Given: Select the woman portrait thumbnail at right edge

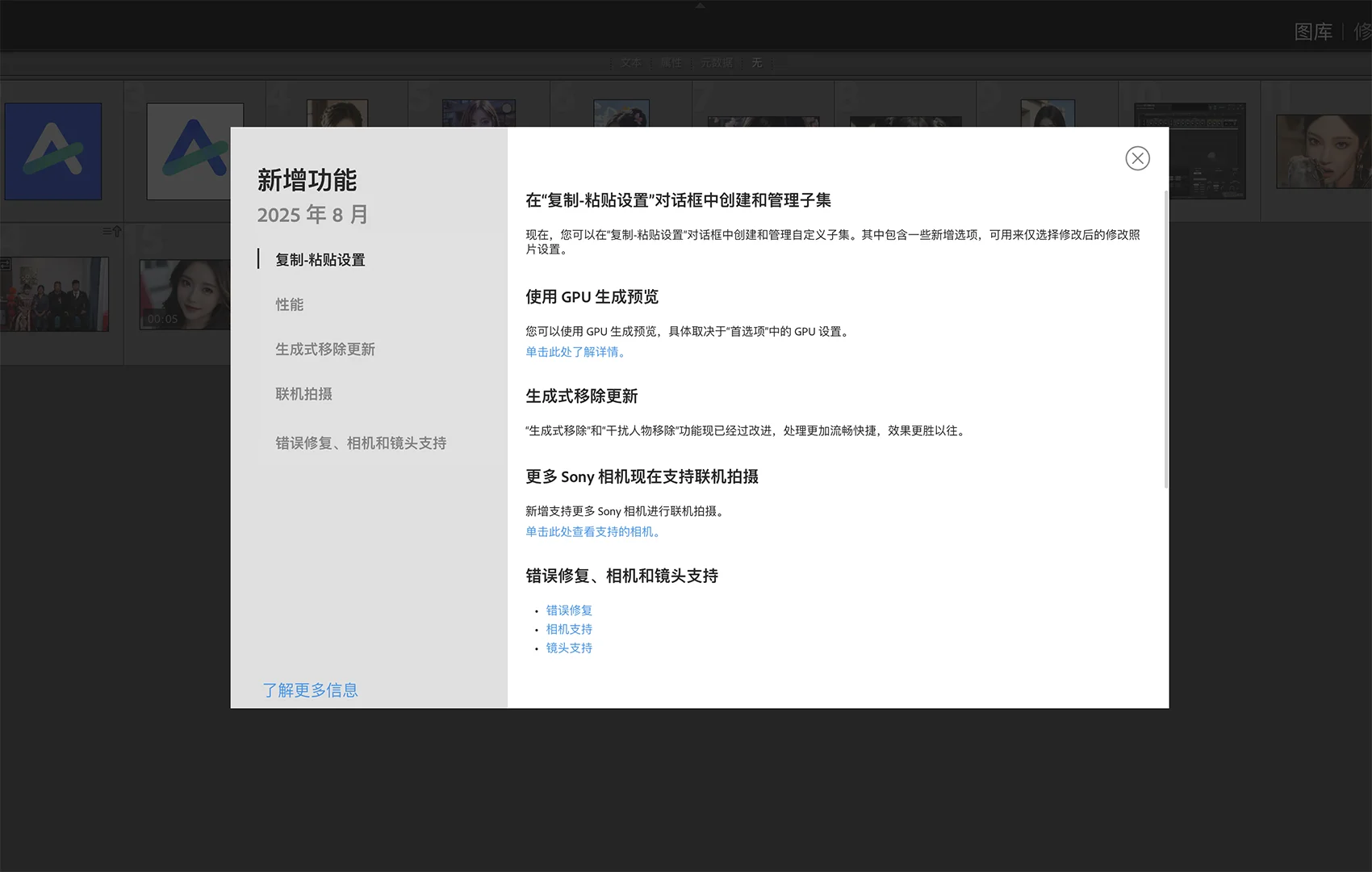Looking at the screenshot, I should 1324,151.
